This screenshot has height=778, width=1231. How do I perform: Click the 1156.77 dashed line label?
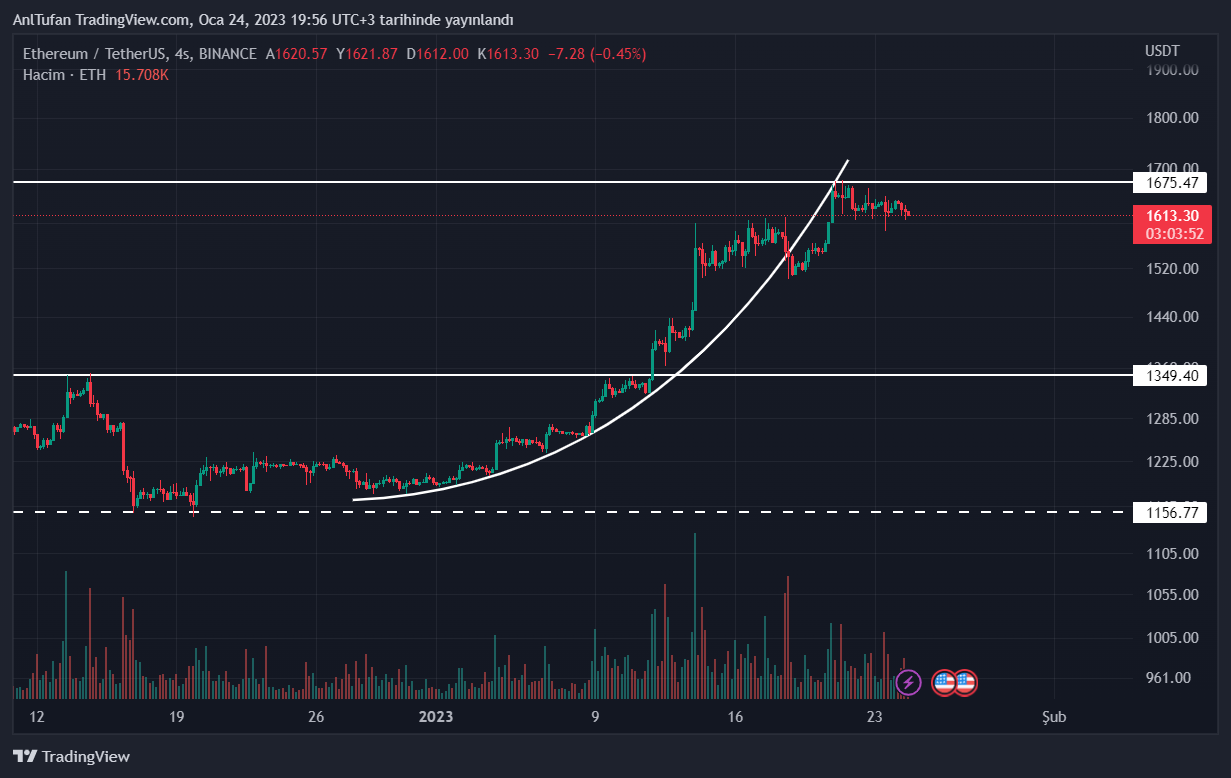pyautogui.click(x=1169, y=512)
